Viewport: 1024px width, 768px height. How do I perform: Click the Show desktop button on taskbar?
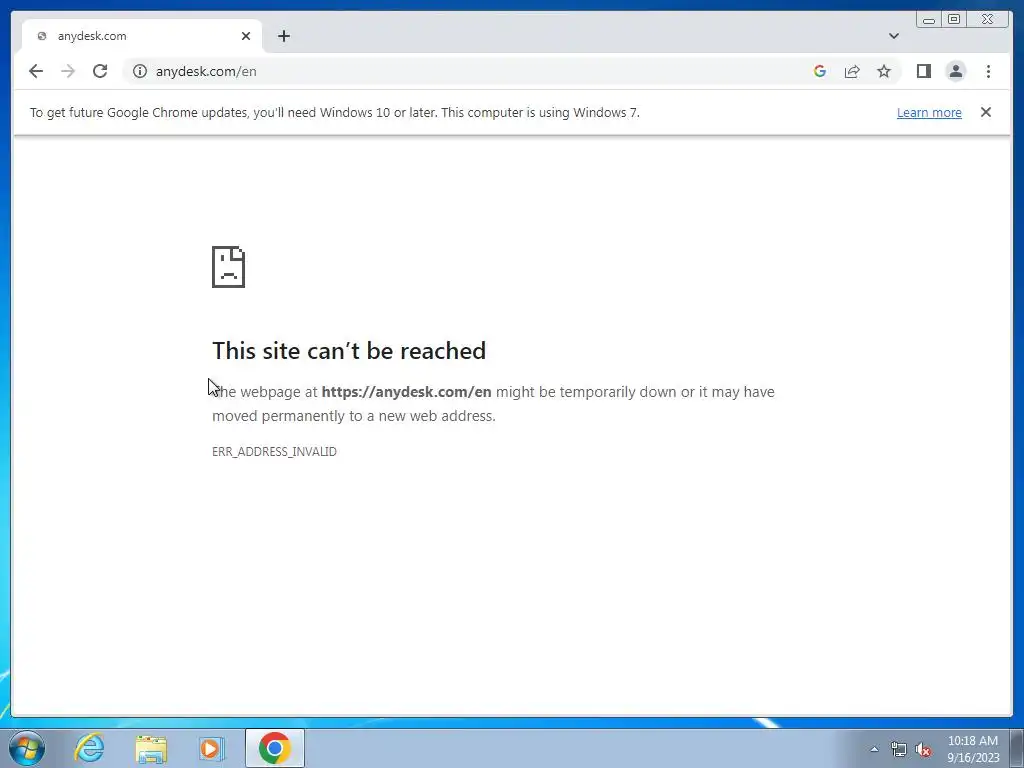tap(1017, 748)
